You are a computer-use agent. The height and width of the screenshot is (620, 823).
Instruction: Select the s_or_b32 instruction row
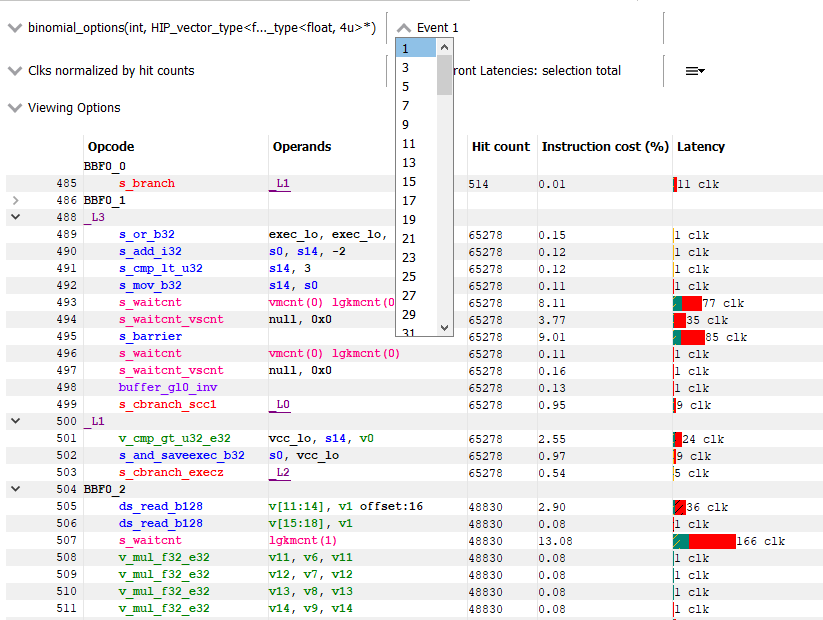[146, 235]
